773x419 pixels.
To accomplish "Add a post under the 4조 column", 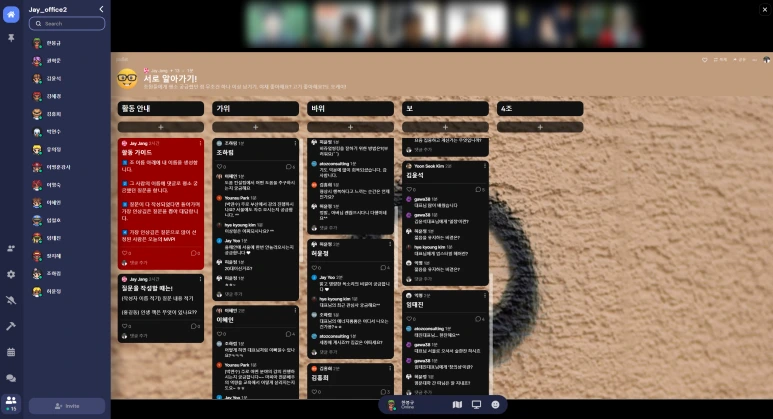I will 540,127.
